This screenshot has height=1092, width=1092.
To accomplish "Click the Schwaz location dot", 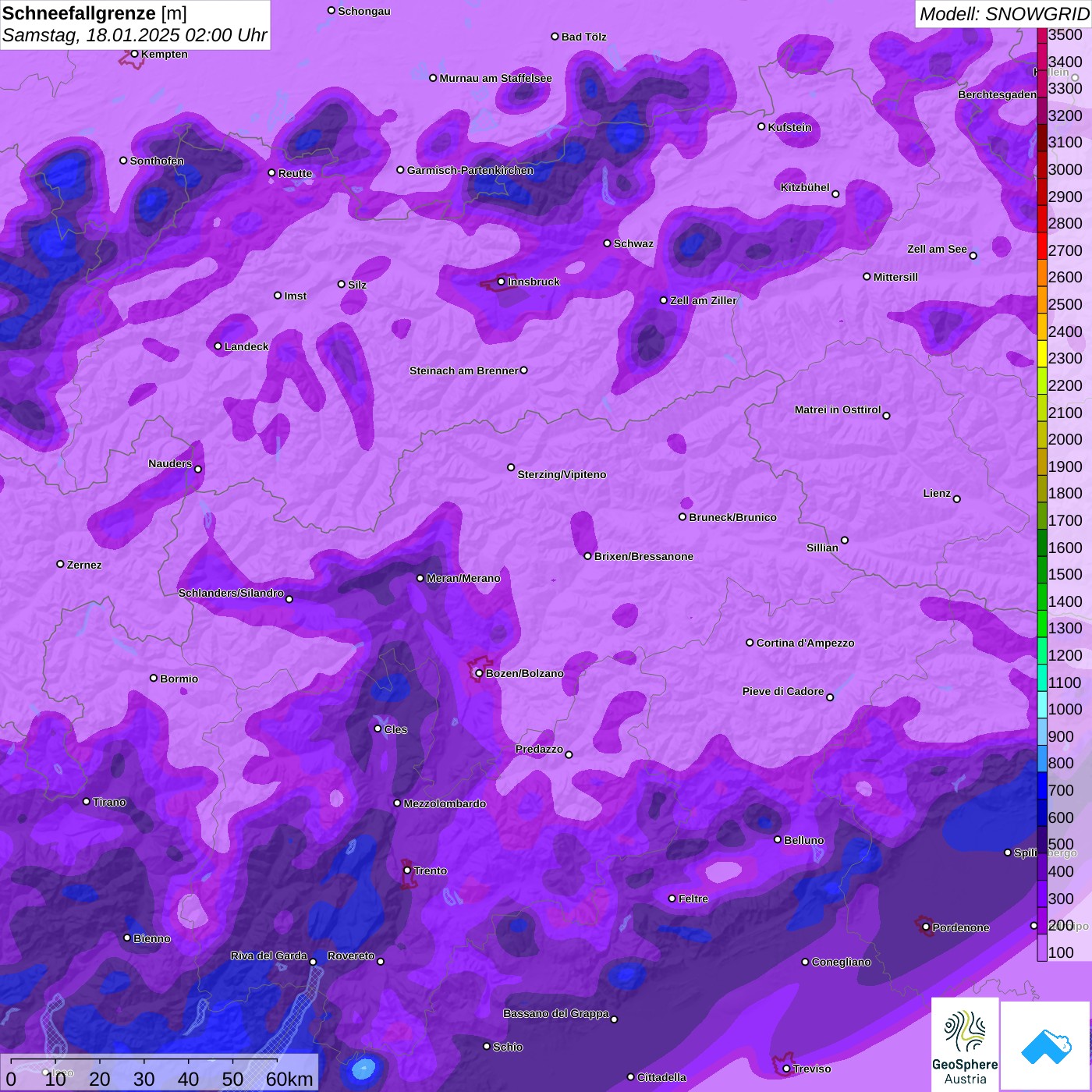I will [607, 243].
